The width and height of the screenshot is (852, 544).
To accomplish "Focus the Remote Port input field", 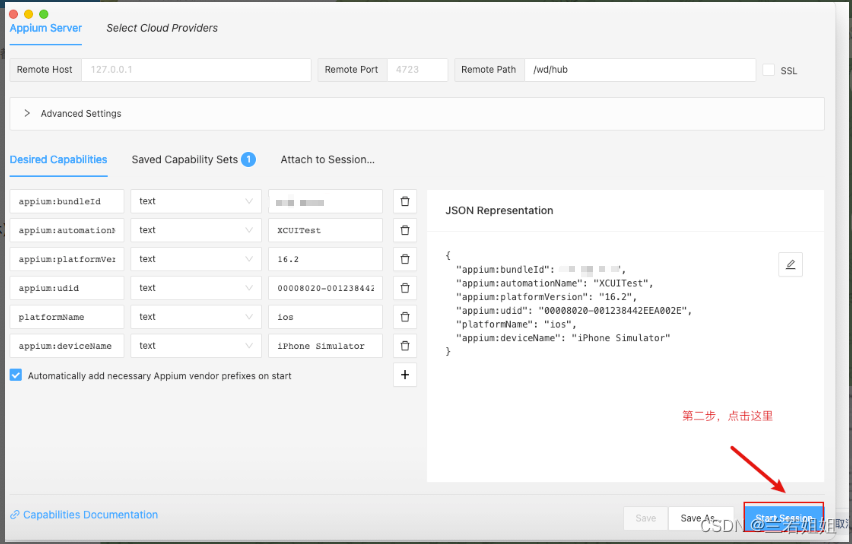I will (x=417, y=70).
